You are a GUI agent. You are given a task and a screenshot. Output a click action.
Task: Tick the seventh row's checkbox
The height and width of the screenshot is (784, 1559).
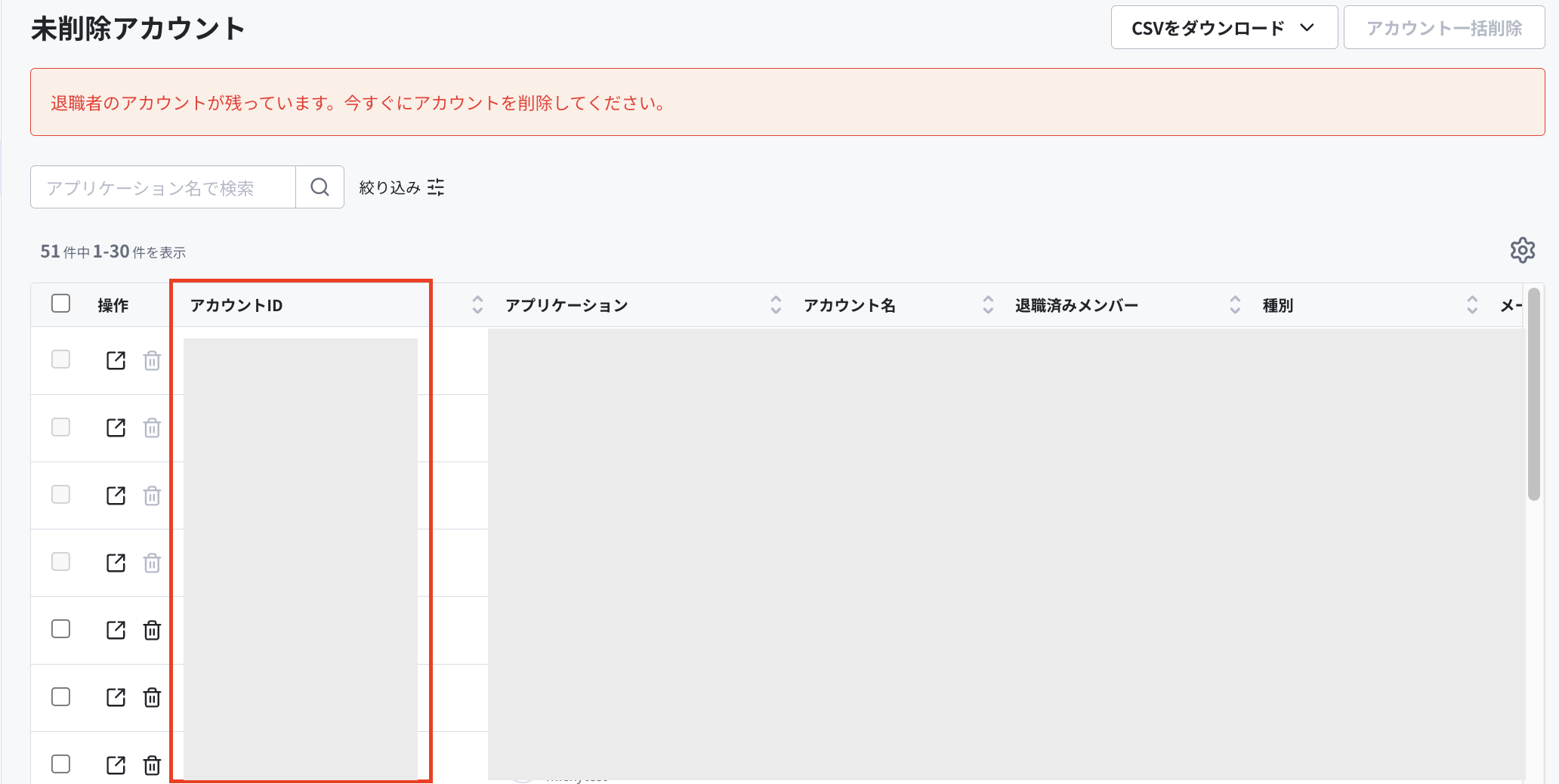pos(61,764)
